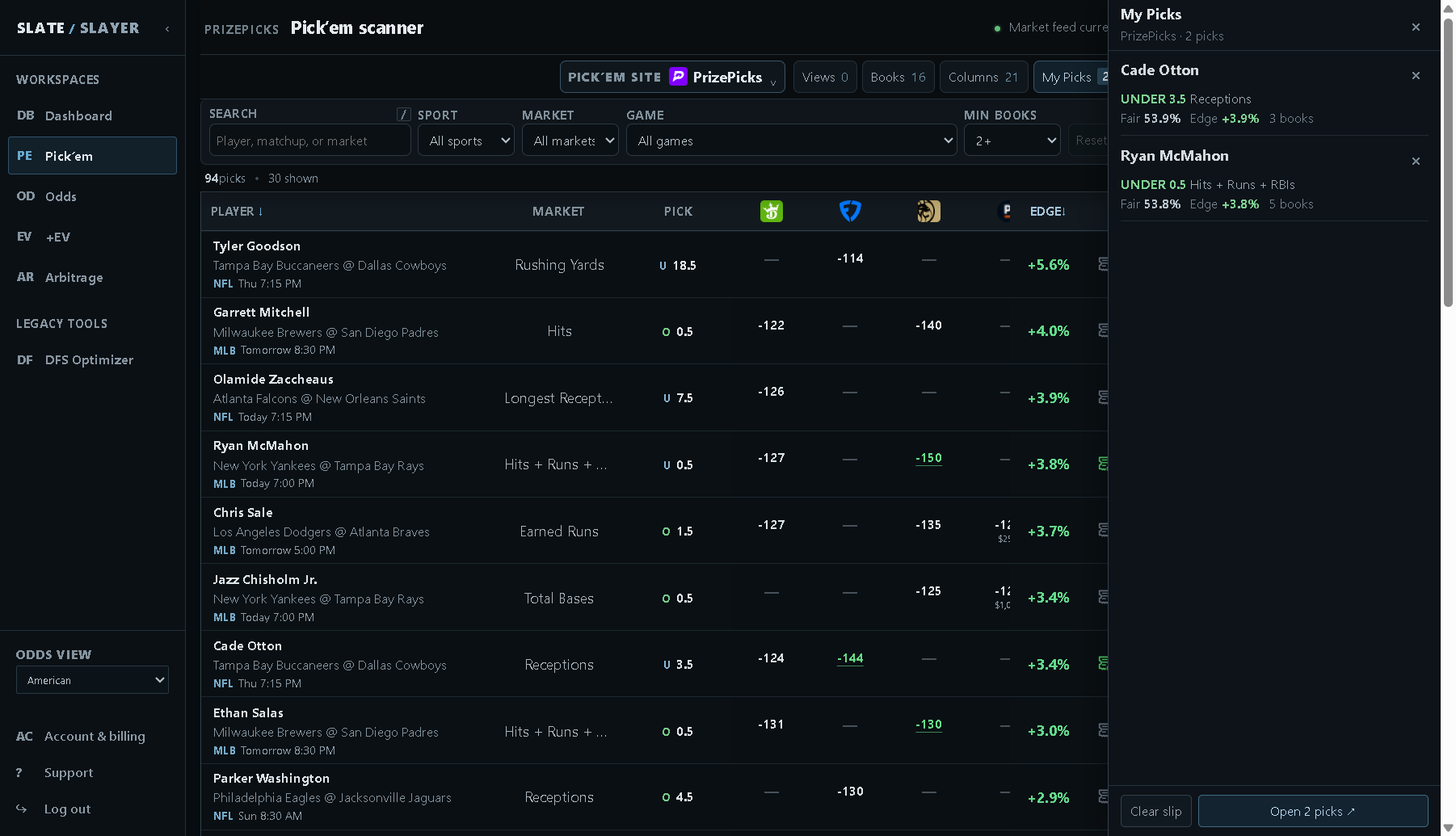Open the +EV workspace
1456x836 pixels.
pos(92,237)
